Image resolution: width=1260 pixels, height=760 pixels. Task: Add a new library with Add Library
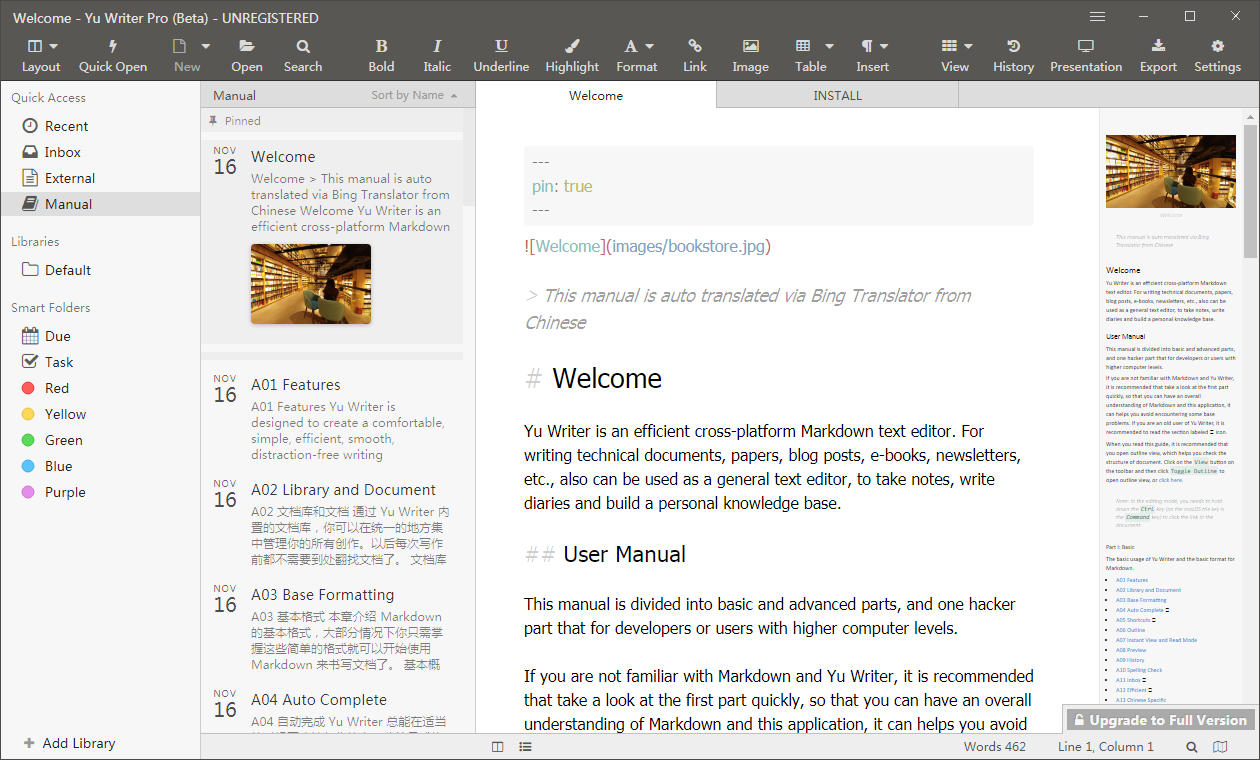click(x=69, y=743)
